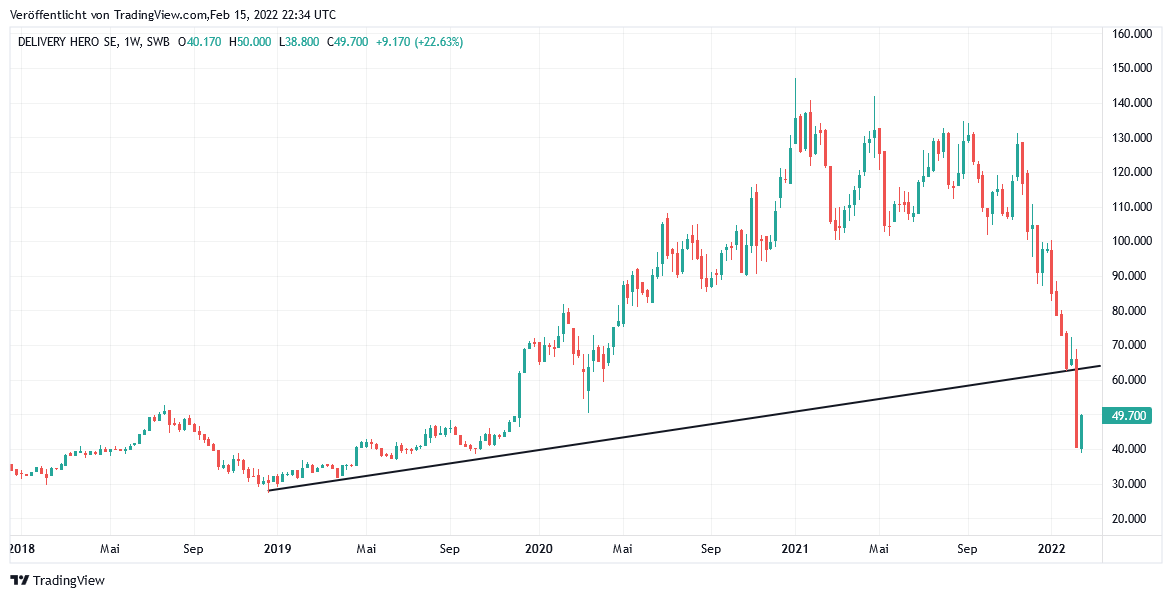
Task: Click the open value O40.170
Action: pos(200,43)
